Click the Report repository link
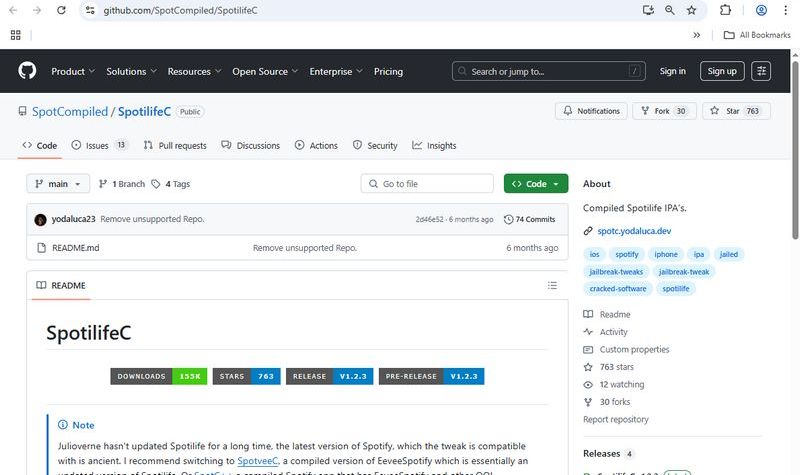This screenshot has width=800, height=475. click(x=616, y=419)
